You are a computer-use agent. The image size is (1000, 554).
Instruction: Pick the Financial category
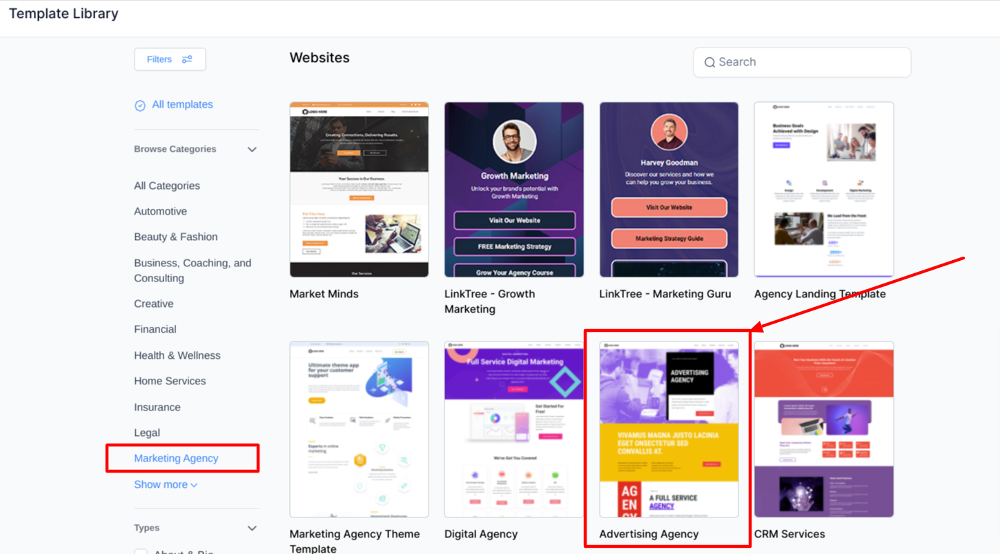[155, 329]
